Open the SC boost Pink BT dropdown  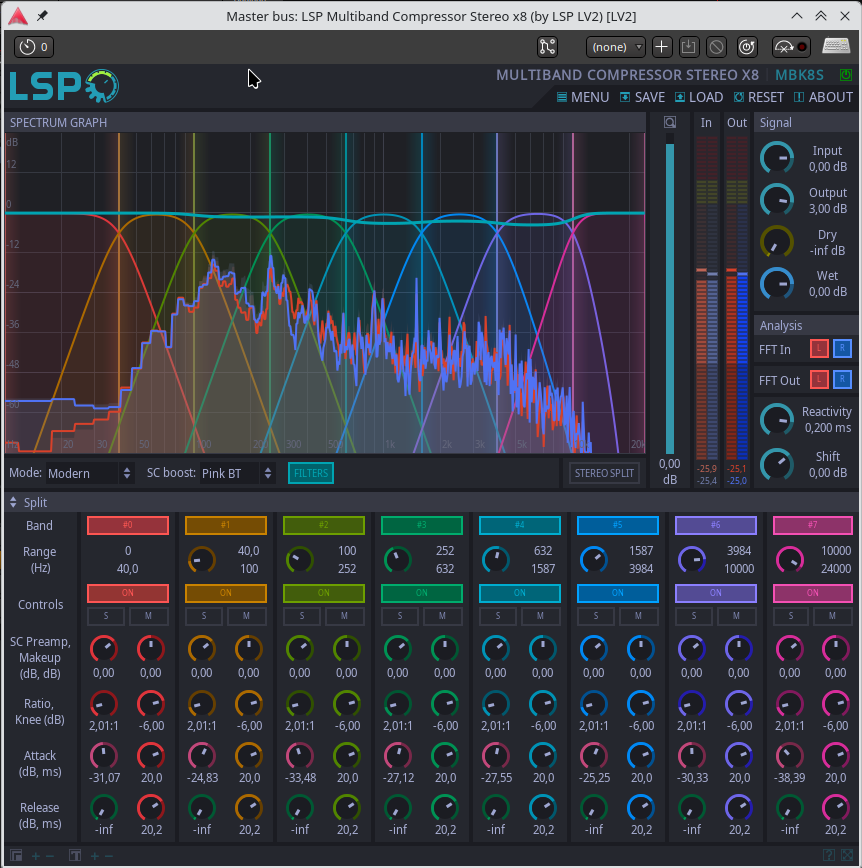237,473
